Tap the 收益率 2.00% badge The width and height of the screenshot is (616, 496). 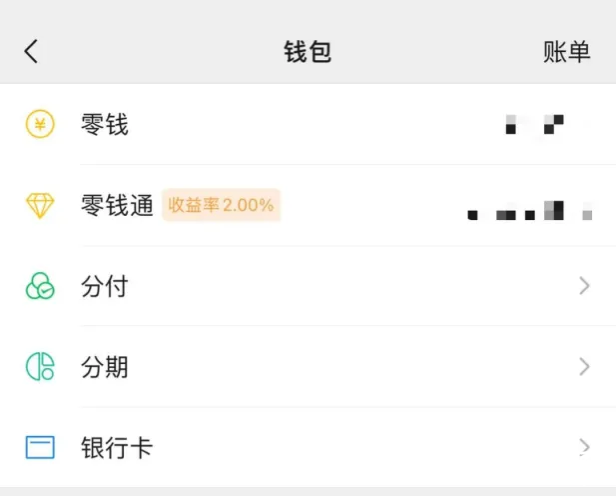click(x=221, y=205)
